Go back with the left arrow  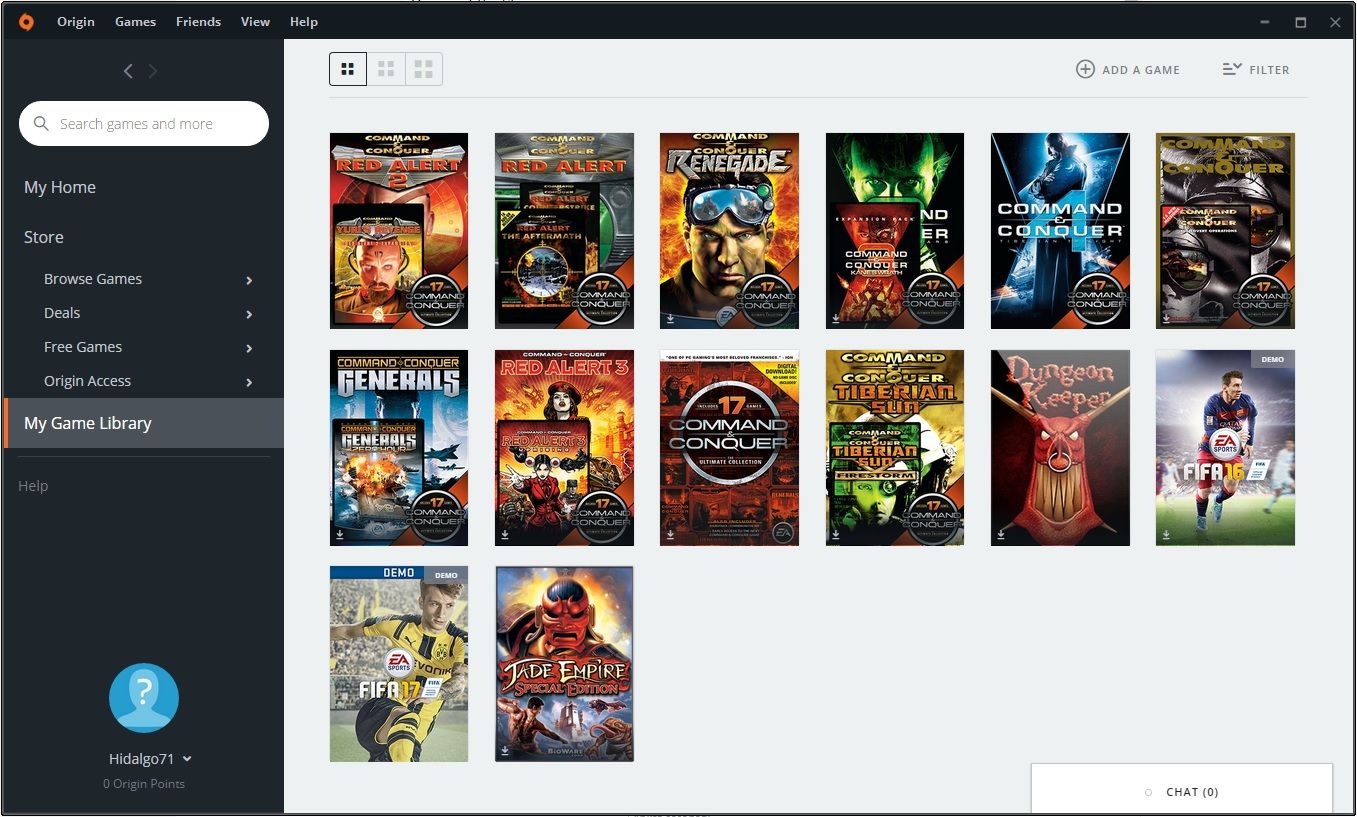[x=128, y=71]
